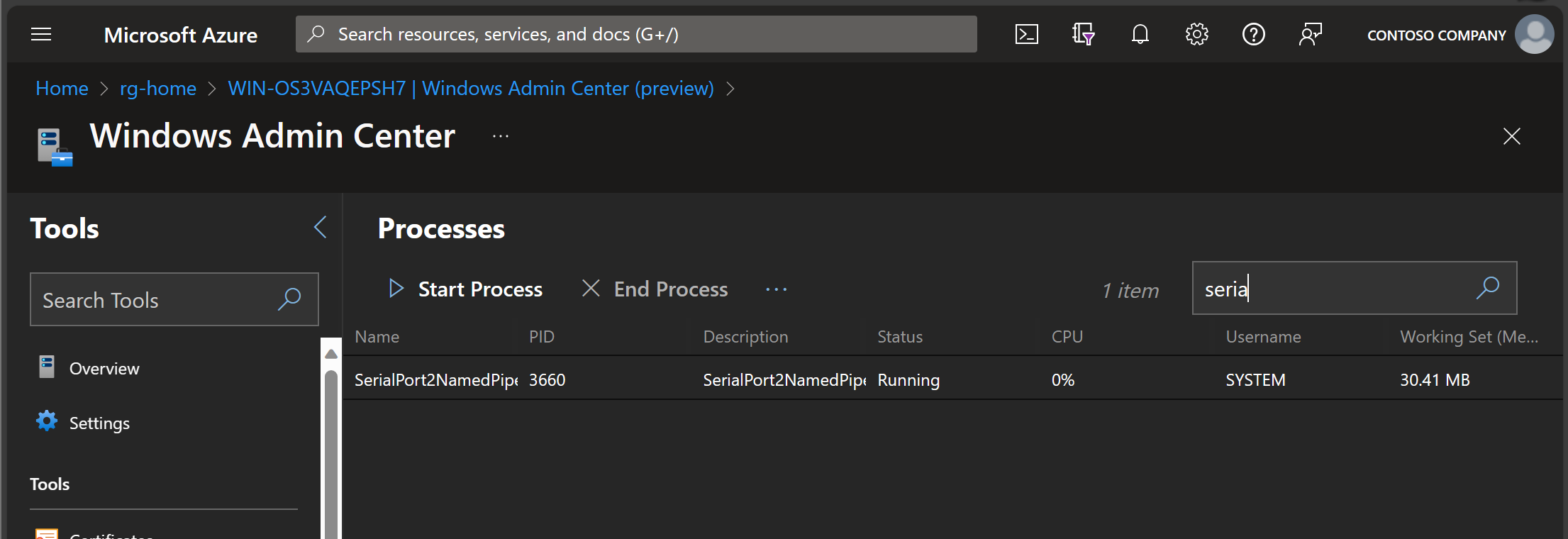Click the Start Process button
The height and width of the screenshot is (539, 1568).
(x=466, y=289)
